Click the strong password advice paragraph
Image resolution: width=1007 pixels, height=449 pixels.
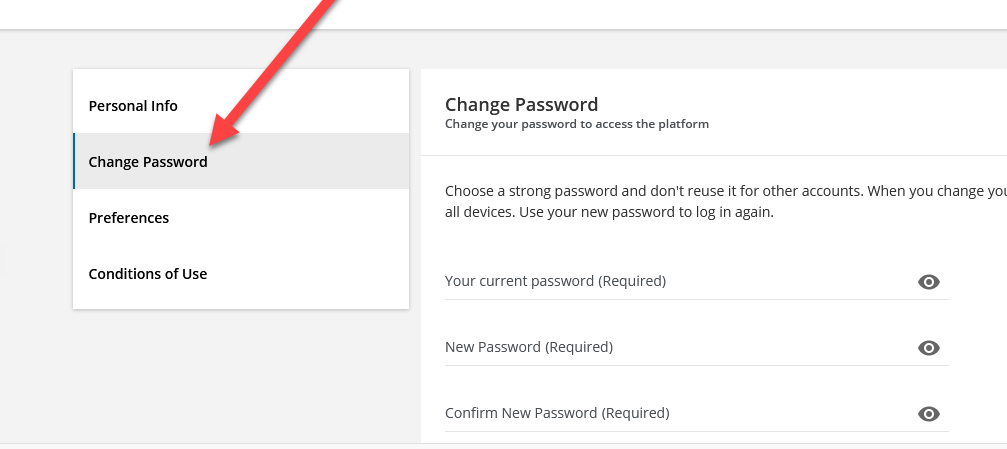tap(726, 202)
